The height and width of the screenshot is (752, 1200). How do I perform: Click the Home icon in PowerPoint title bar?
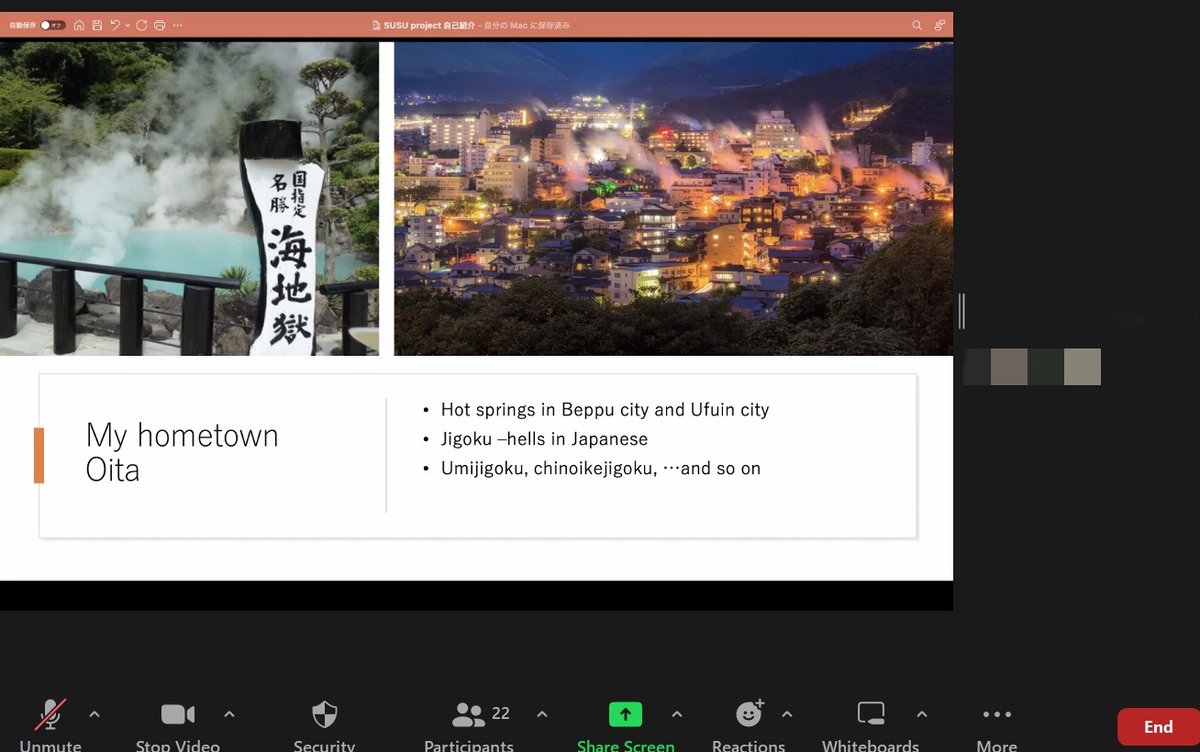[x=79, y=25]
